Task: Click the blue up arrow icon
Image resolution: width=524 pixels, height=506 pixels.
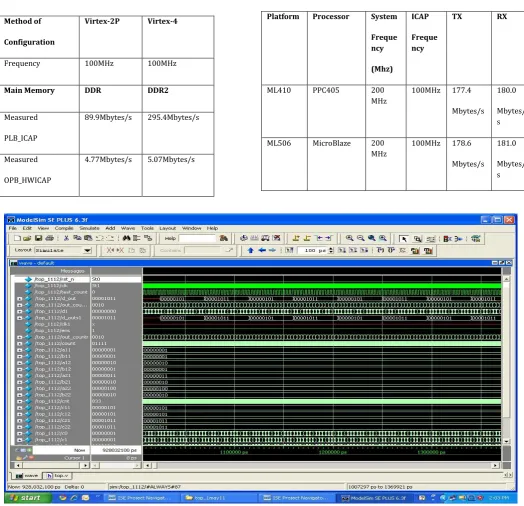Action: coord(251,250)
